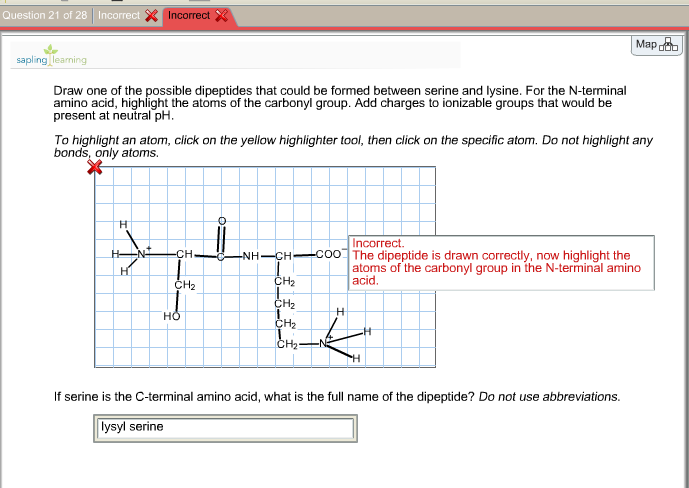The width and height of the screenshot is (689, 488).
Task: Click the red feedback message about highlighting carbonyl
Action: click(x=501, y=262)
